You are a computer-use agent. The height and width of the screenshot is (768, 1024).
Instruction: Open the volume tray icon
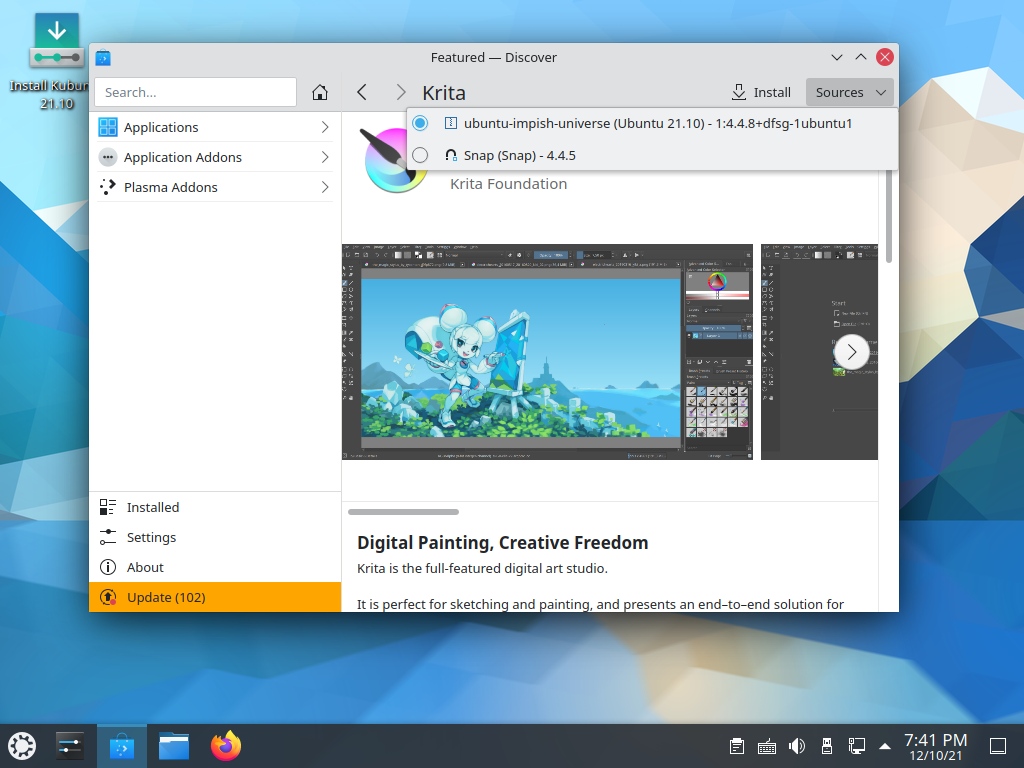tap(797, 746)
